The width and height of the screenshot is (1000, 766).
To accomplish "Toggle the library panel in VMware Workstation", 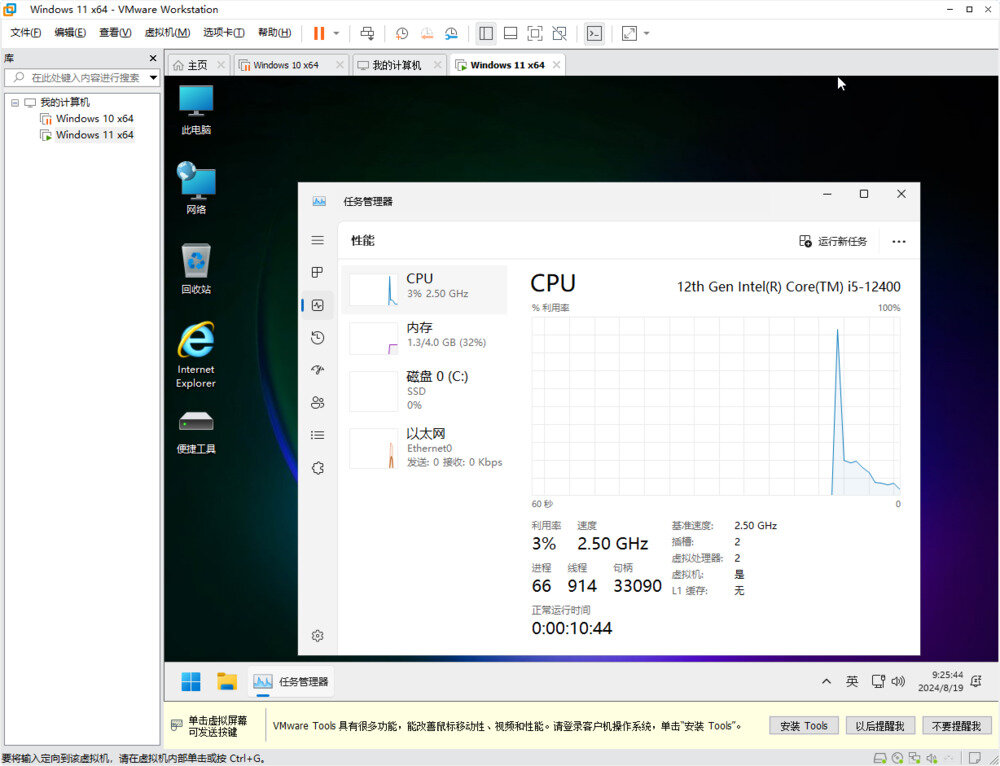I will [485, 33].
